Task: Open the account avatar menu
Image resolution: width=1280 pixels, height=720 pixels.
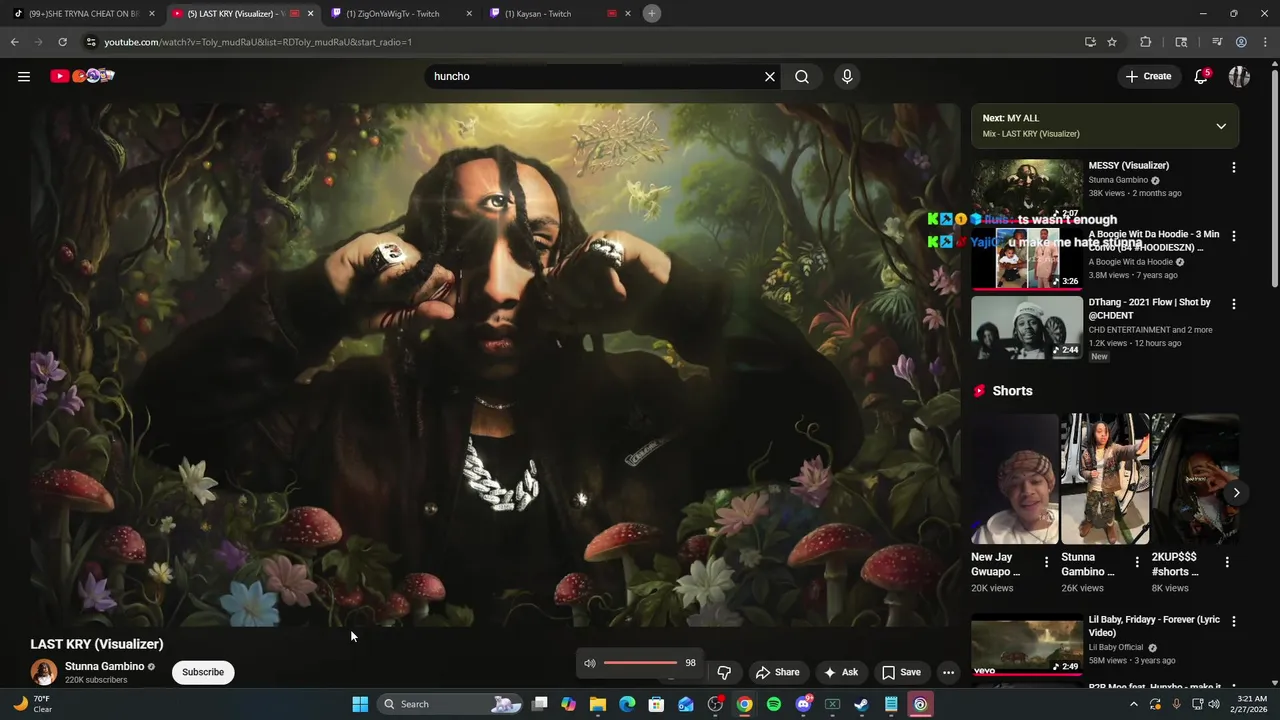Action: click(x=1239, y=76)
